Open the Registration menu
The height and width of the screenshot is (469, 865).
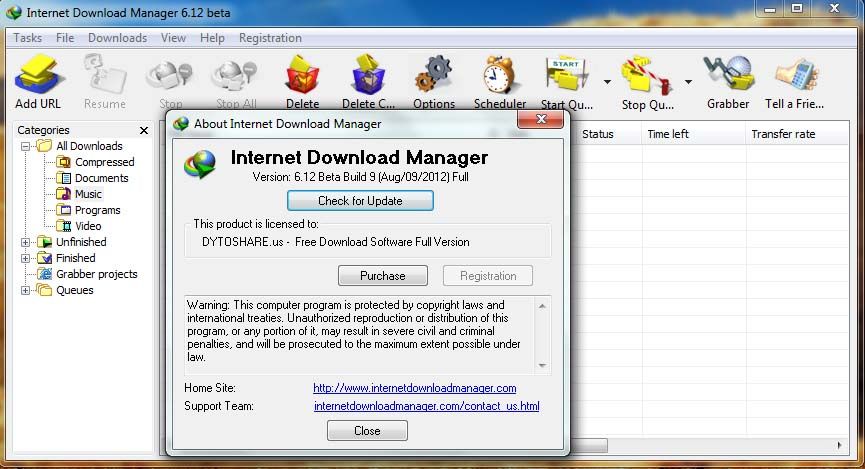point(270,38)
